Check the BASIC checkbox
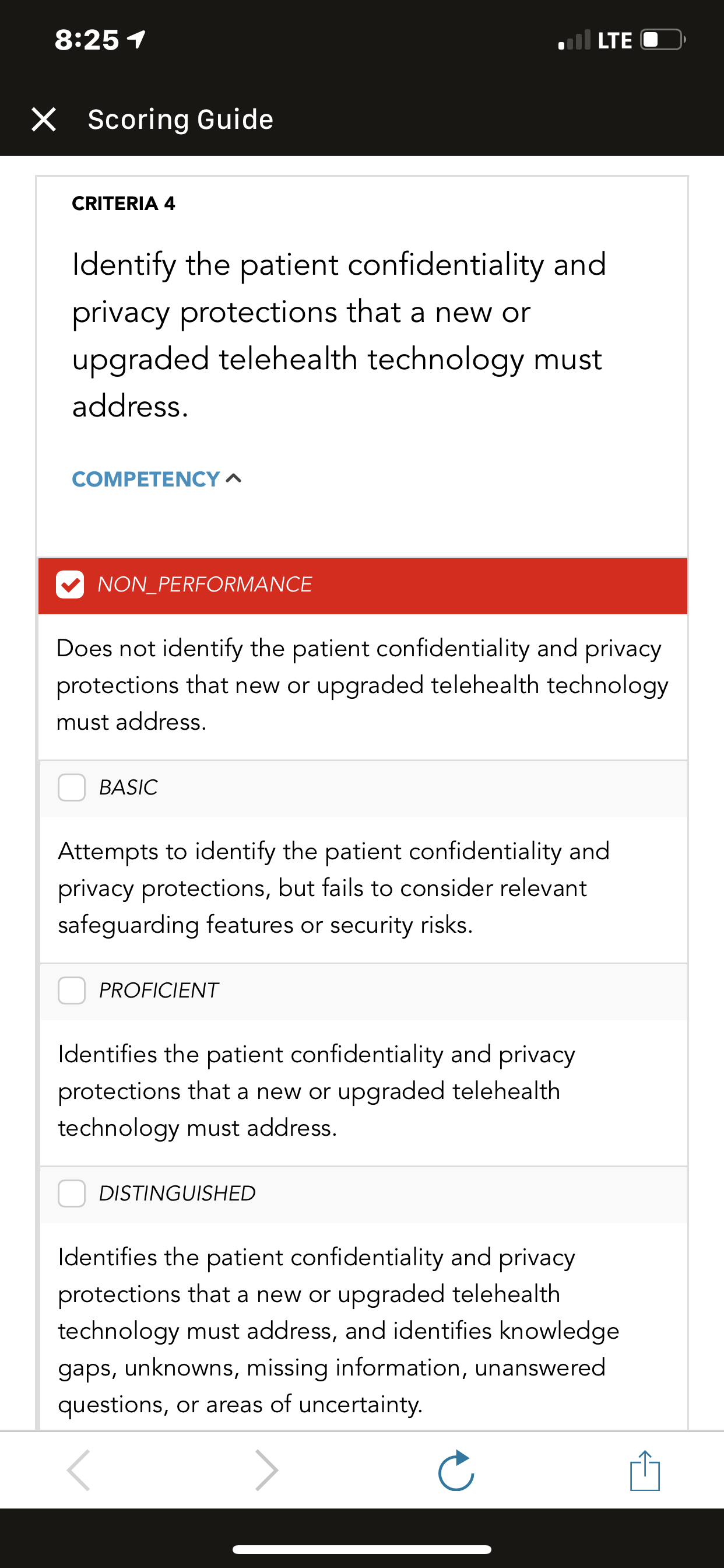 click(71, 787)
